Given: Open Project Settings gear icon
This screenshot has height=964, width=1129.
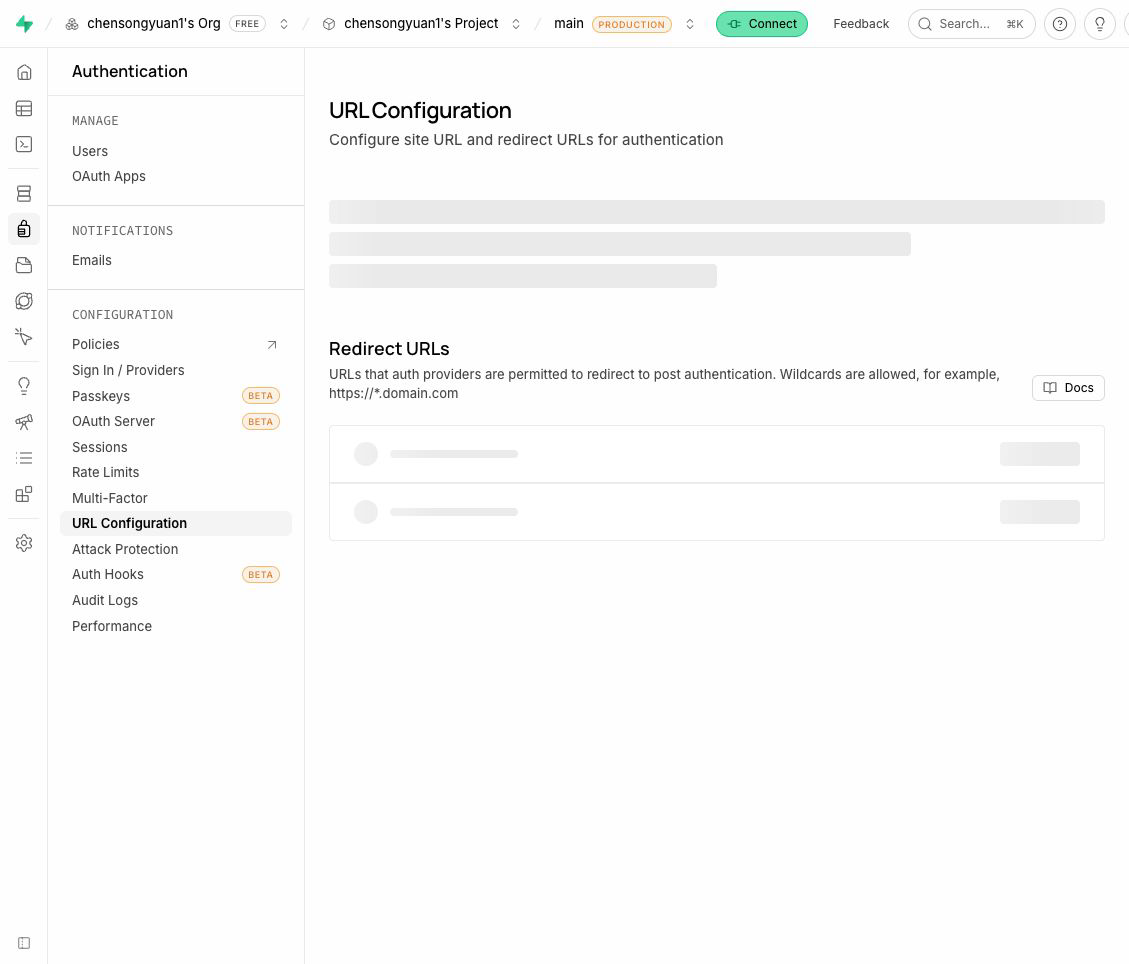Looking at the screenshot, I should (x=24, y=543).
